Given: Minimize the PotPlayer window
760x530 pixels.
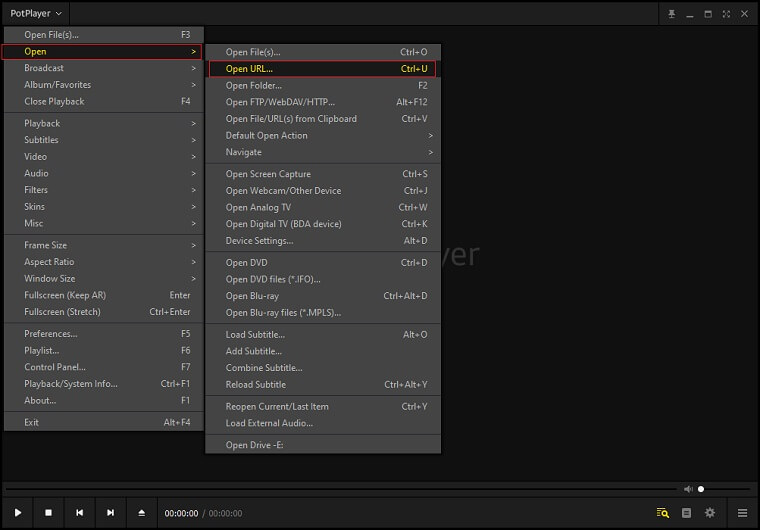Looking at the screenshot, I should tap(690, 14).
